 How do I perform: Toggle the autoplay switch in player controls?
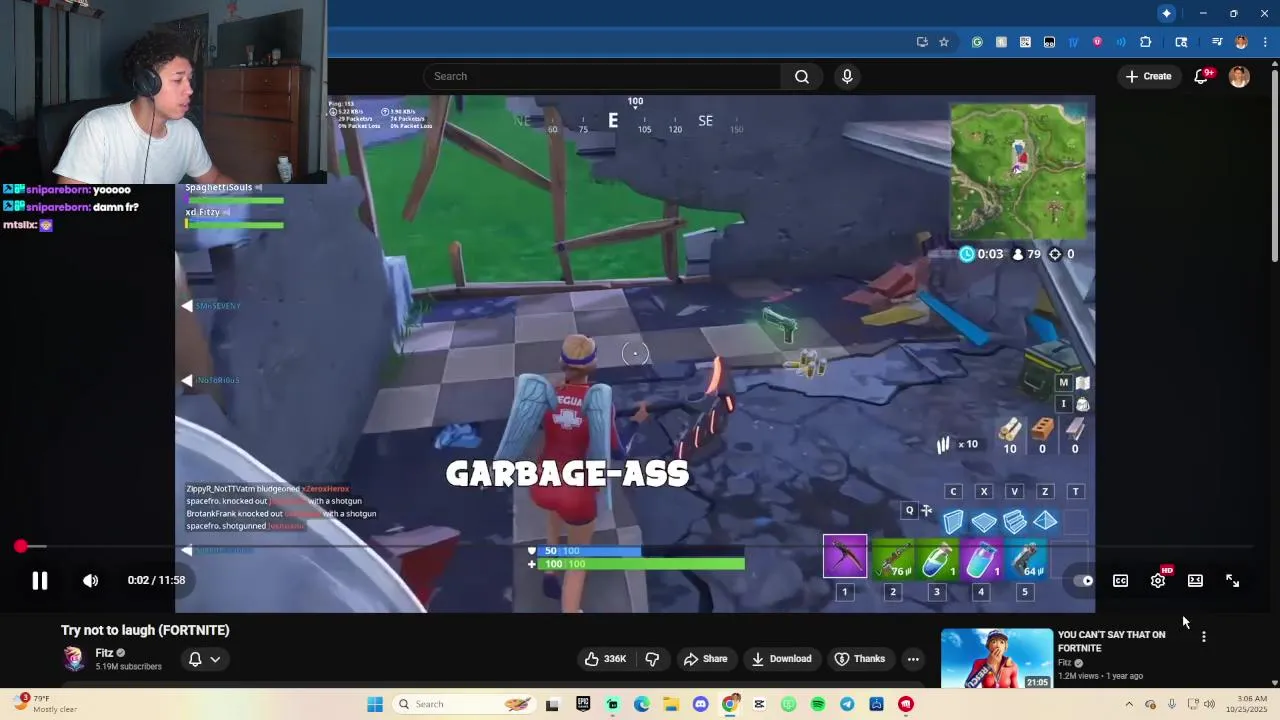1083,580
